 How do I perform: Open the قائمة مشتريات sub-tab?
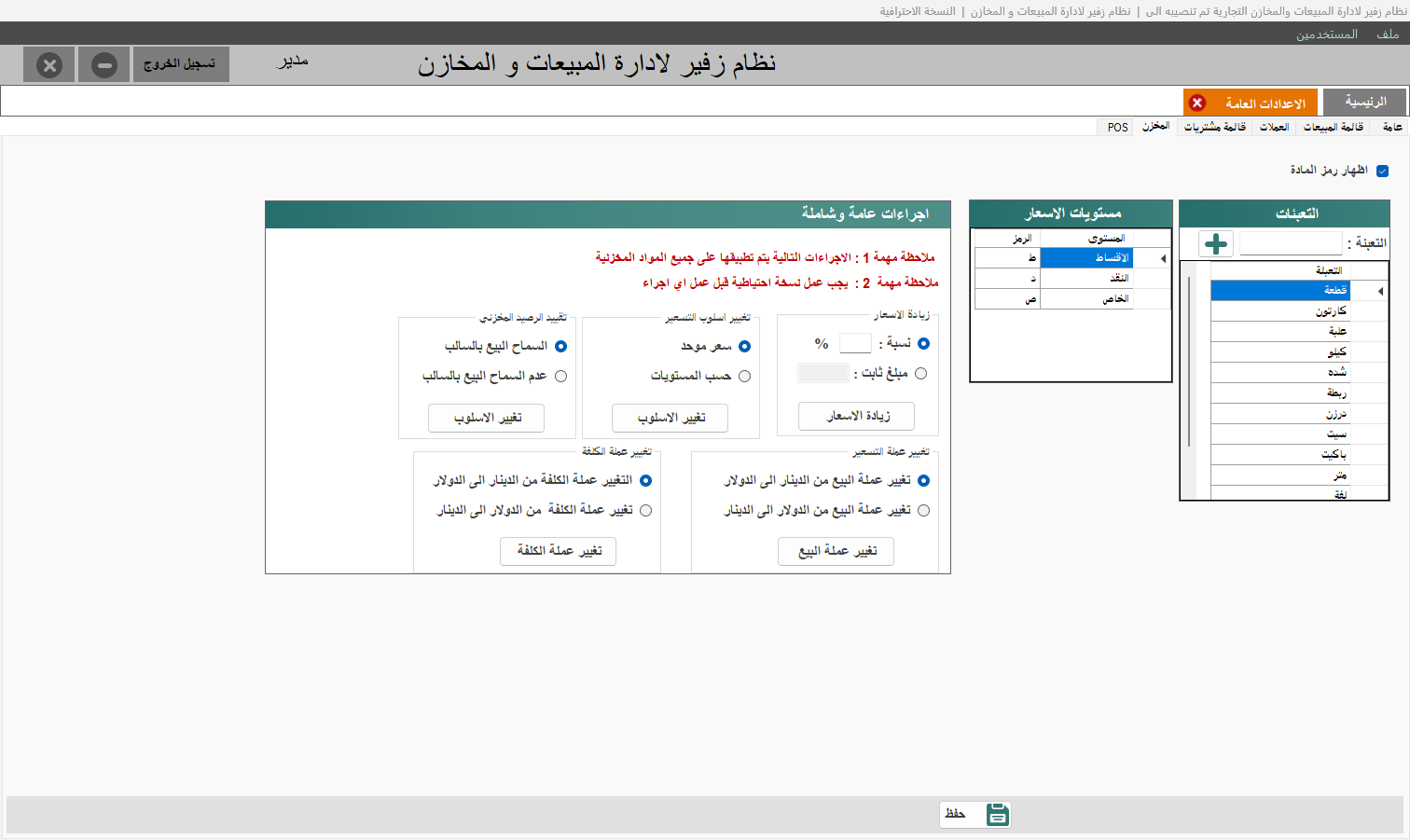1215,127
